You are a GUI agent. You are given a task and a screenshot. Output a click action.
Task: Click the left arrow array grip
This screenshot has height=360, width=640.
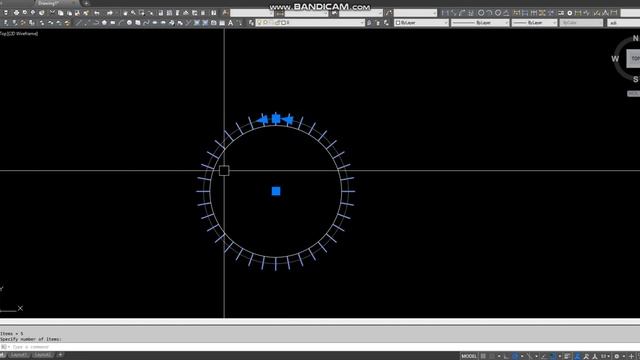[x=262, y=120]
